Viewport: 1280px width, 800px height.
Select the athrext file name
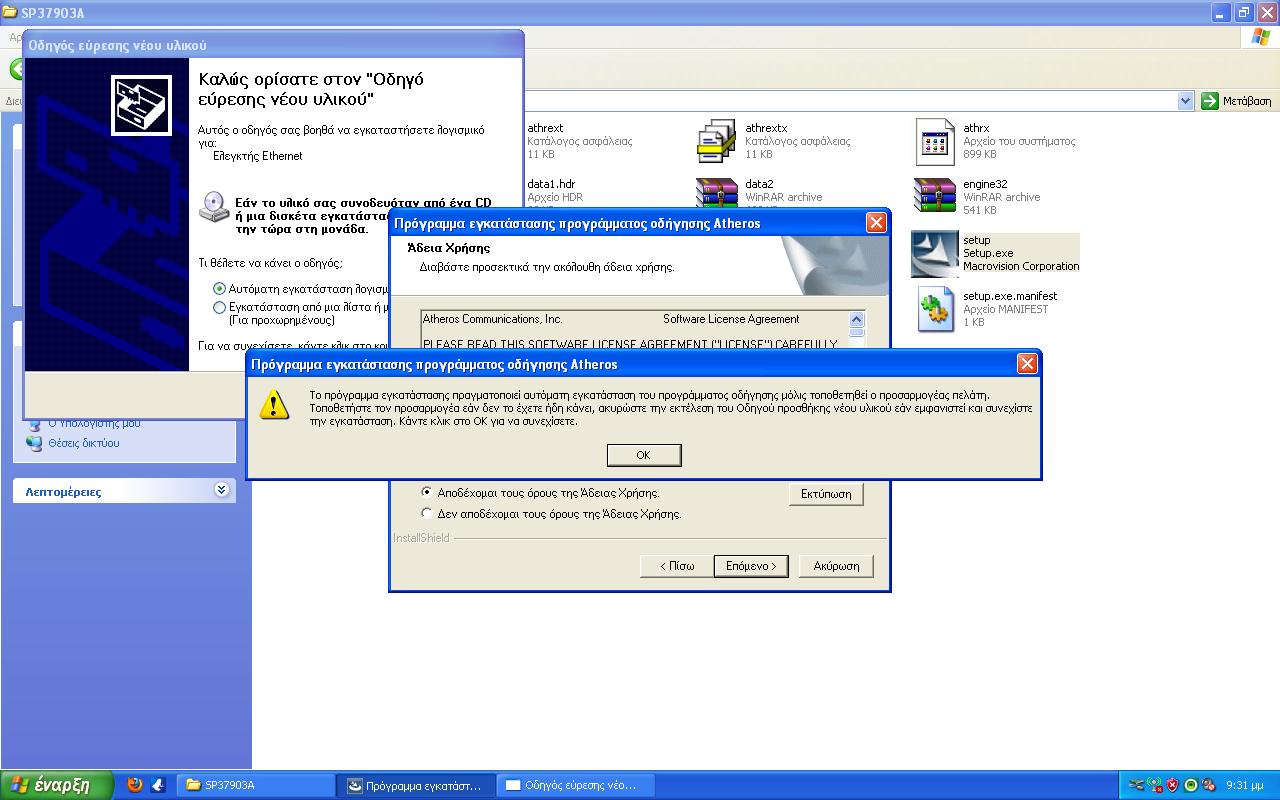pos(545,128)
